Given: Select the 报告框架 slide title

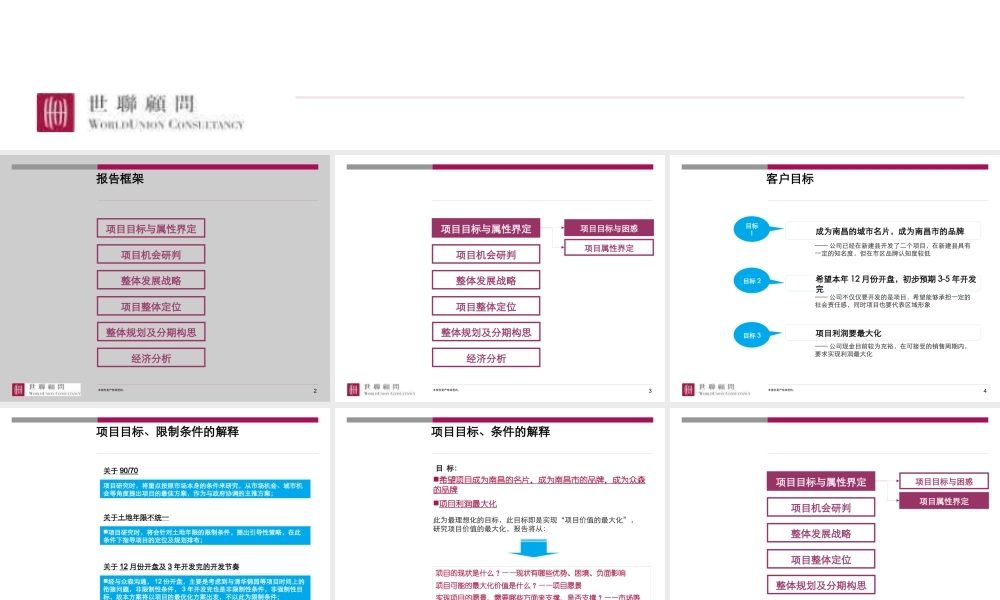Looking at the screenshot, I should (120, 179).
